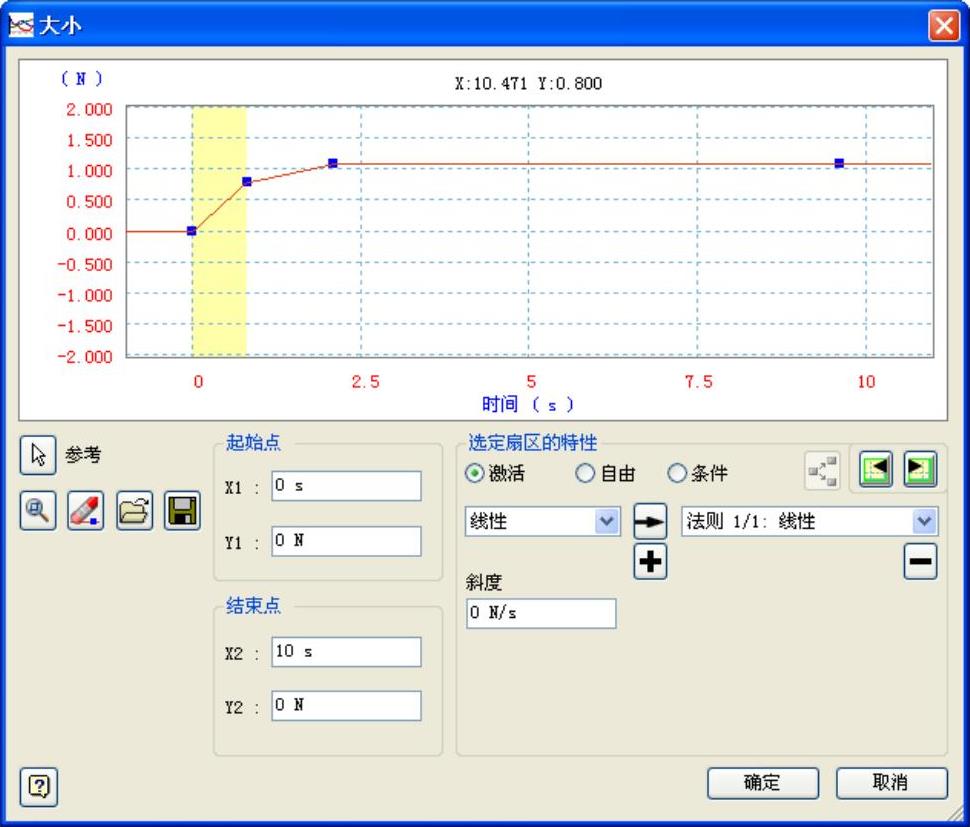Select the 激活 radio button

475,474
